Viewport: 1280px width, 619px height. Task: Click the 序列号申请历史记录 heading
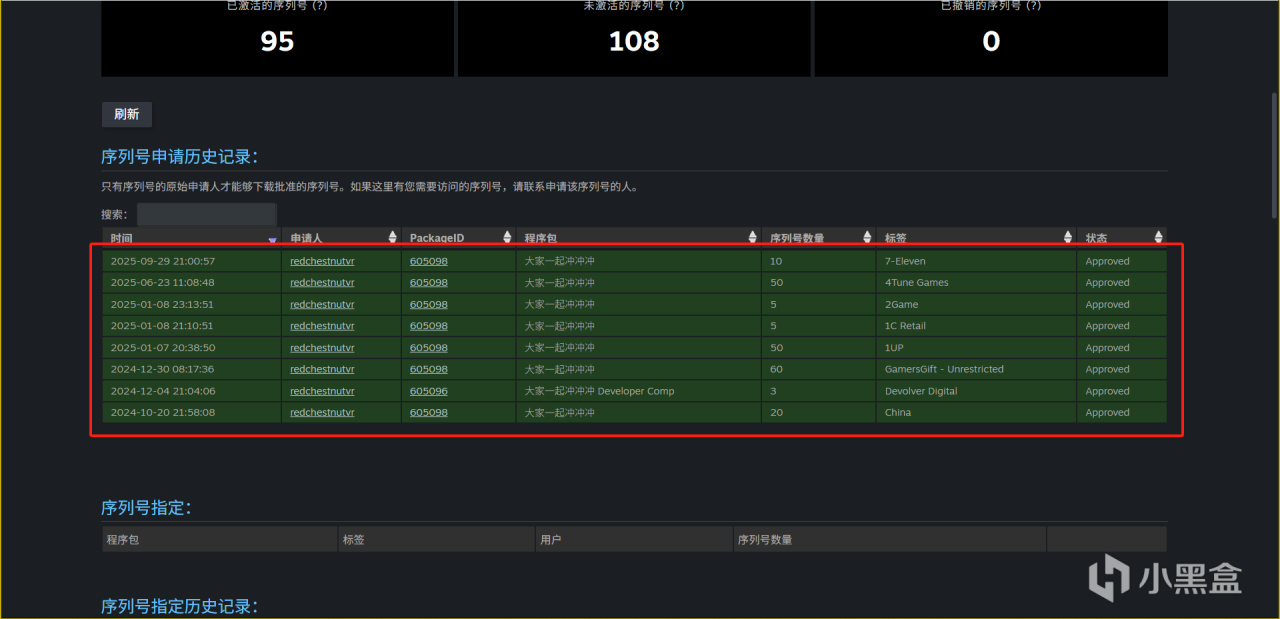click(x=179, y=157)
